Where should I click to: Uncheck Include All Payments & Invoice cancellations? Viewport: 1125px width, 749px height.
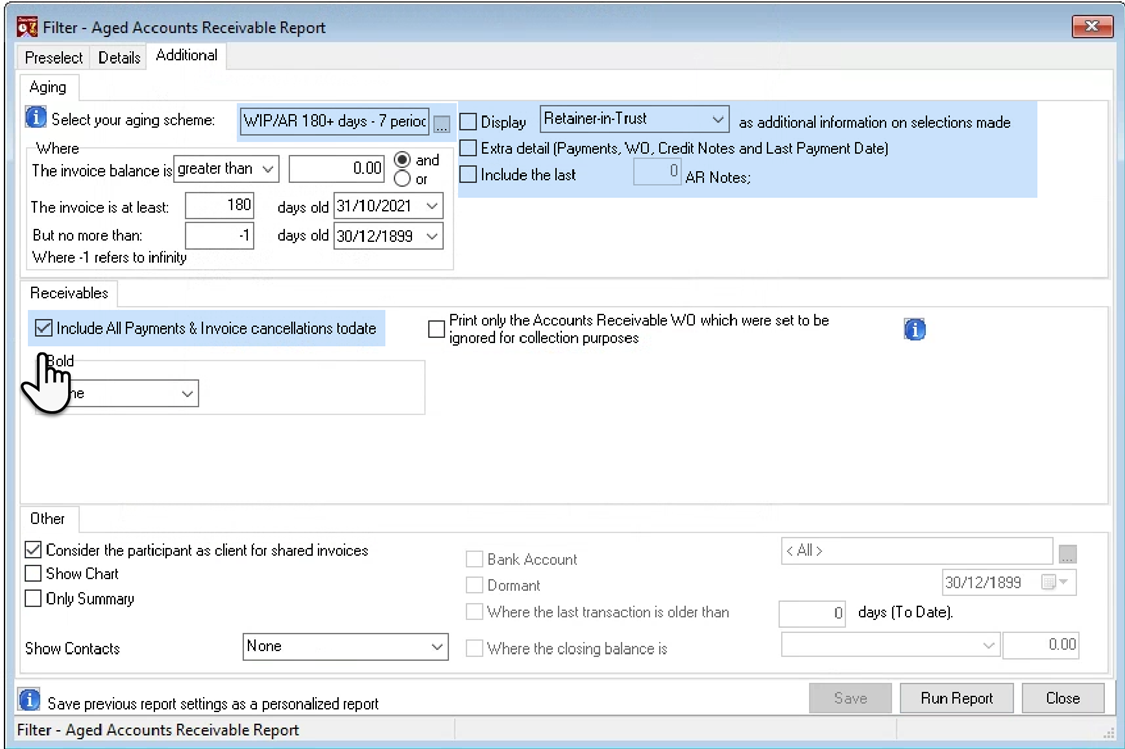tap(44, 328)
